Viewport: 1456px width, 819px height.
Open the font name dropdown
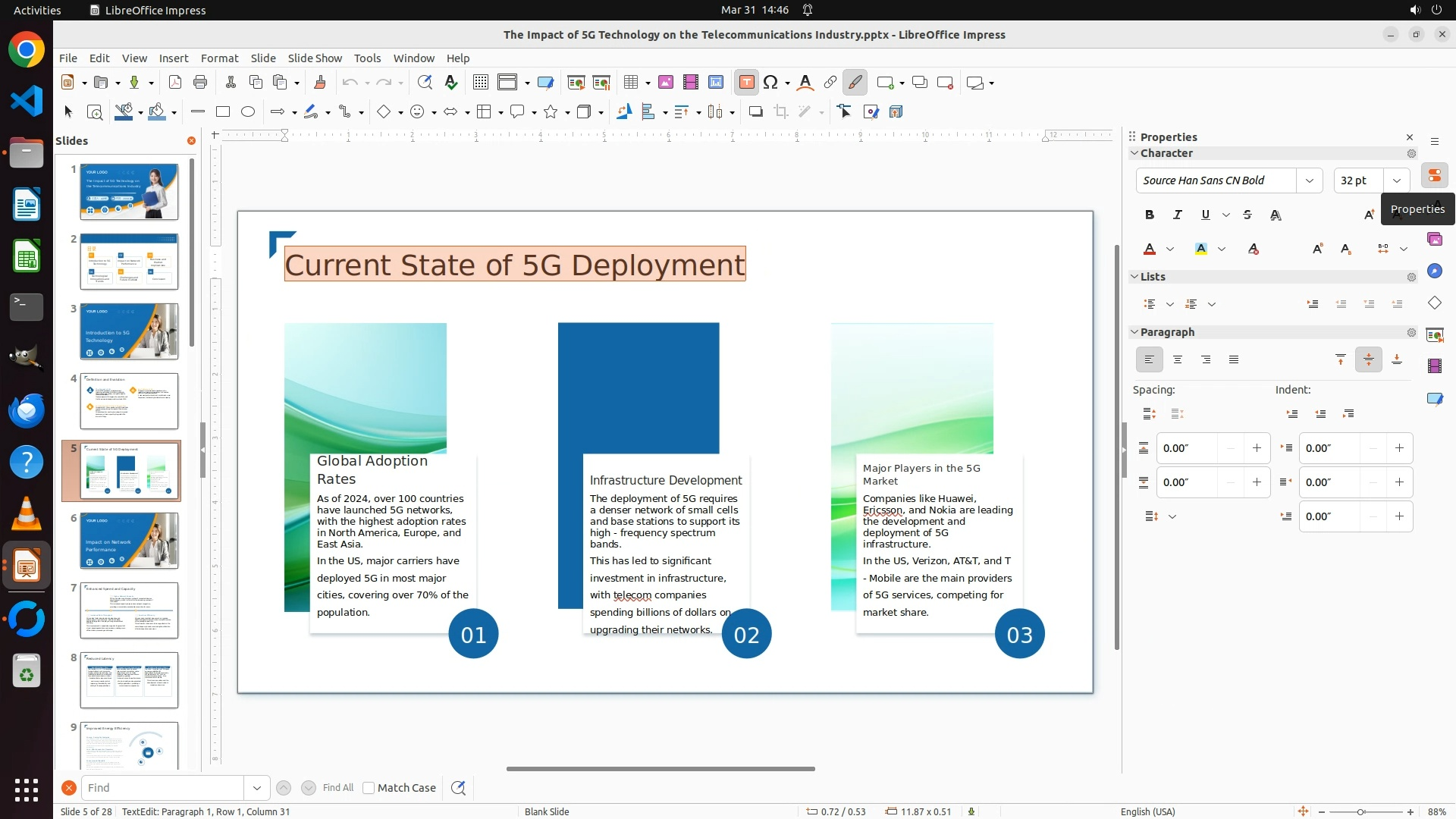[1309, 180]
